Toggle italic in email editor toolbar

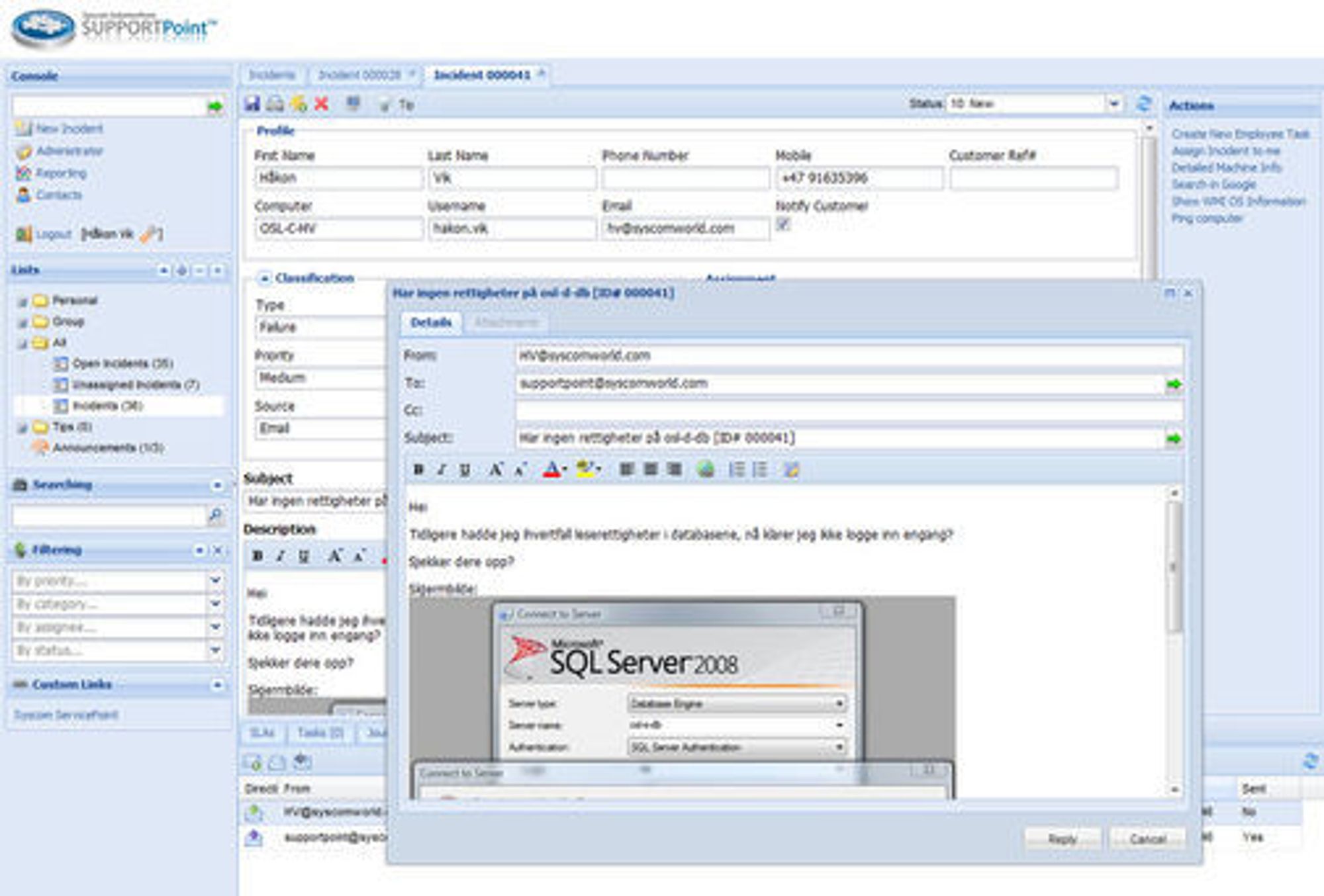click(x=442, y=470)
